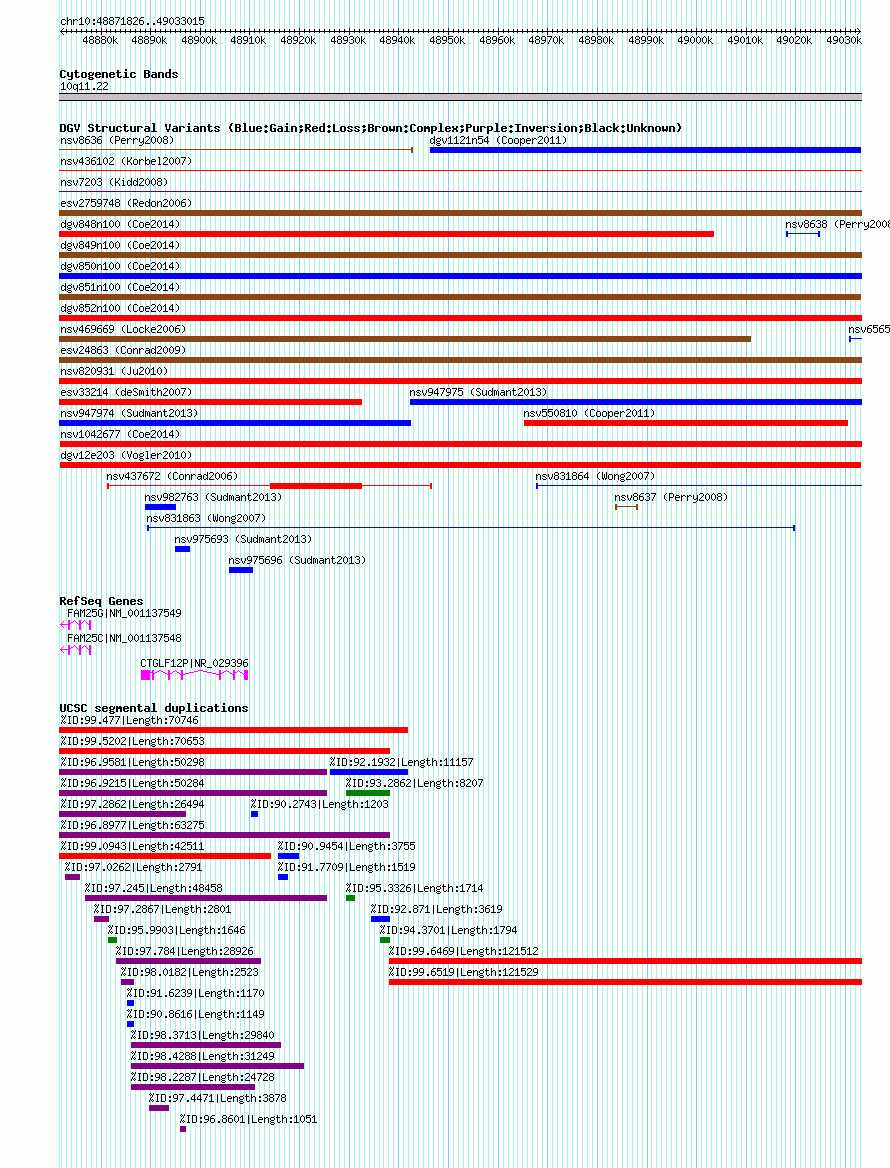Click duplication %ID:99.6519 Length:121529

[626, 982]
